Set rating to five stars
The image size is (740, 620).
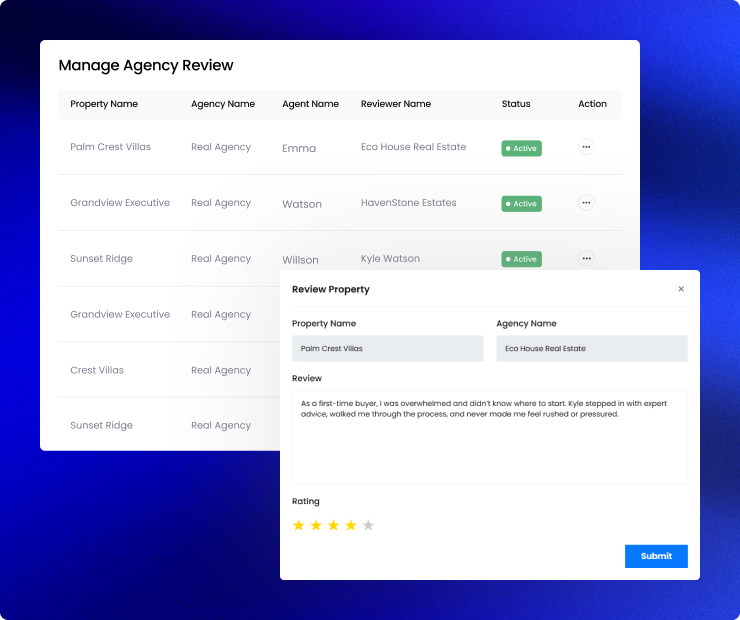(x=368, y=525)
